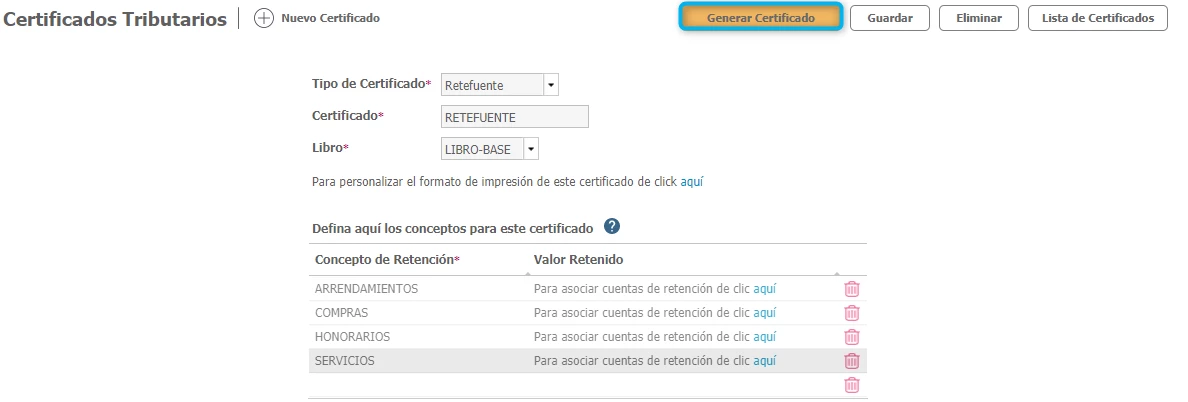1188x402 pixels.
Task: Click trash icon for COMPRAS row
Action: (x=852, y=313)
